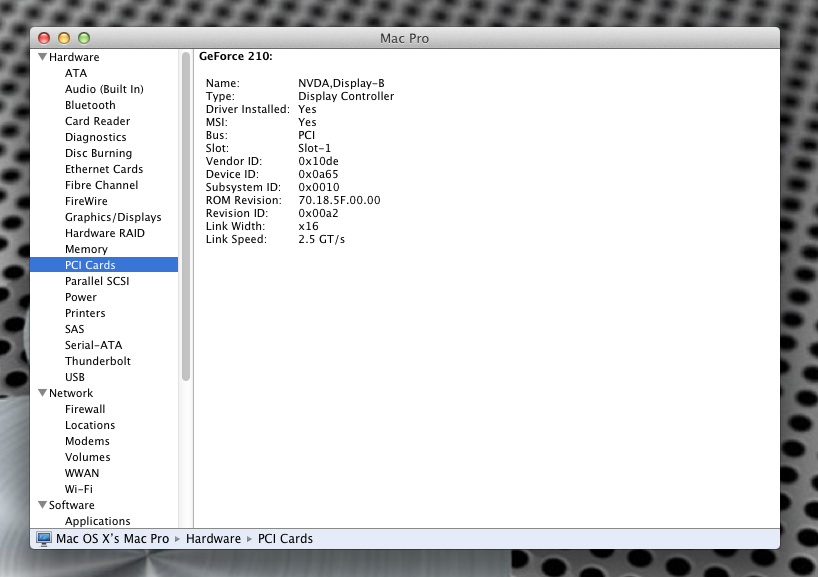Image resolution: width=818 pixels, height=577 pixels.
Task: Open the Wi-Fi network entry
Action: tap(79, 489)
